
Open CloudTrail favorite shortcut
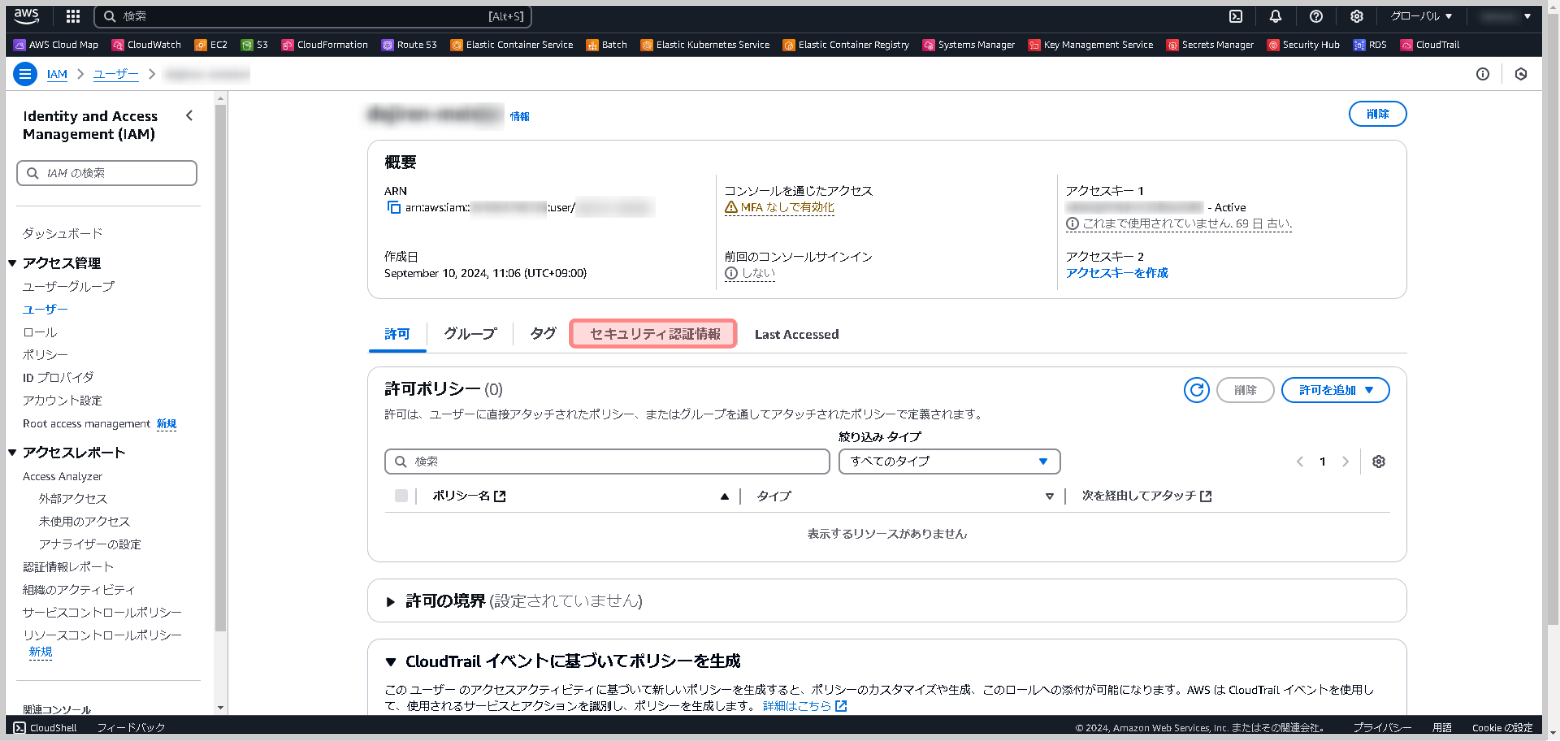click(x=1430, y=45)
